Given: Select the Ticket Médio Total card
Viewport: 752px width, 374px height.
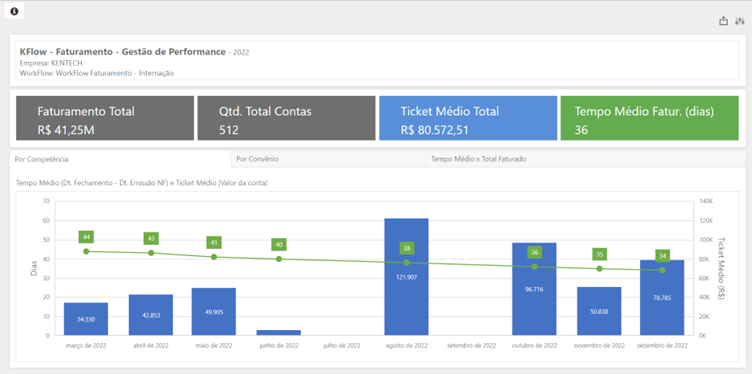Looking at the screenshot, I should (468, 118).
